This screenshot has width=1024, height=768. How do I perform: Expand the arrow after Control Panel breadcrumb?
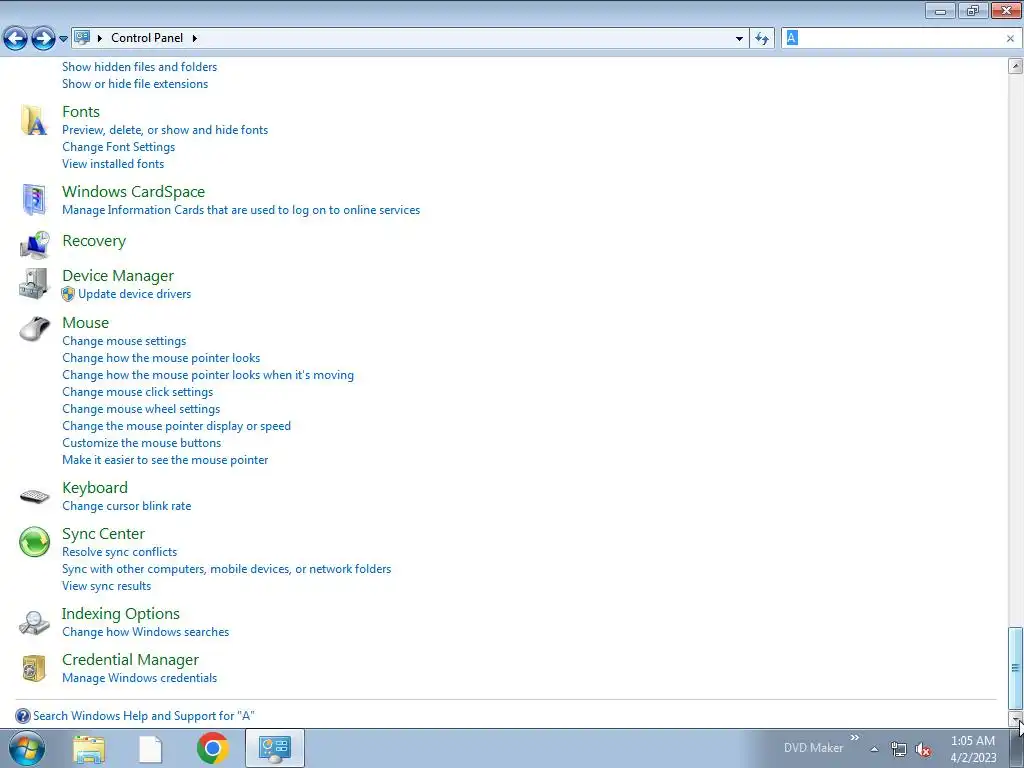[x=195, y=39]
